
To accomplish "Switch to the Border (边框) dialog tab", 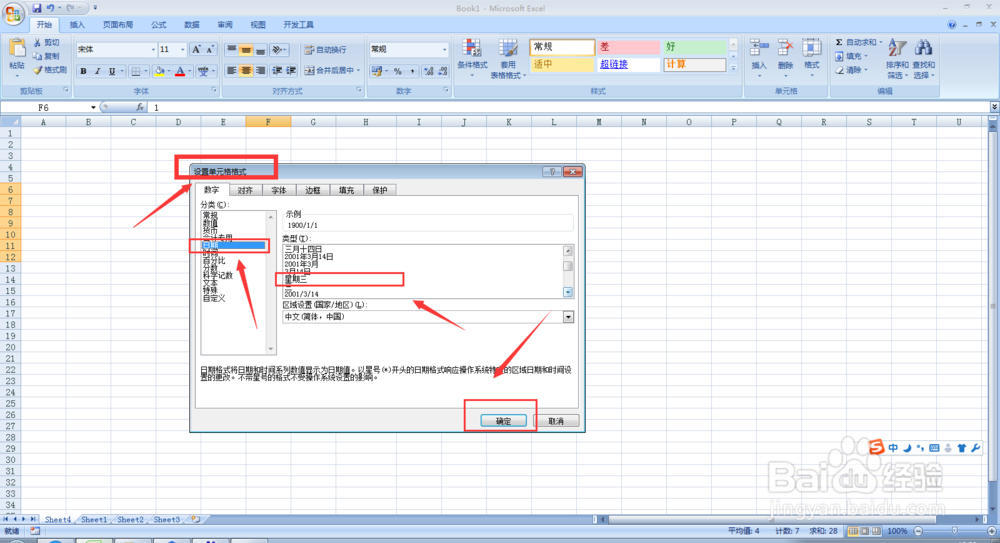I will [312, 190].
